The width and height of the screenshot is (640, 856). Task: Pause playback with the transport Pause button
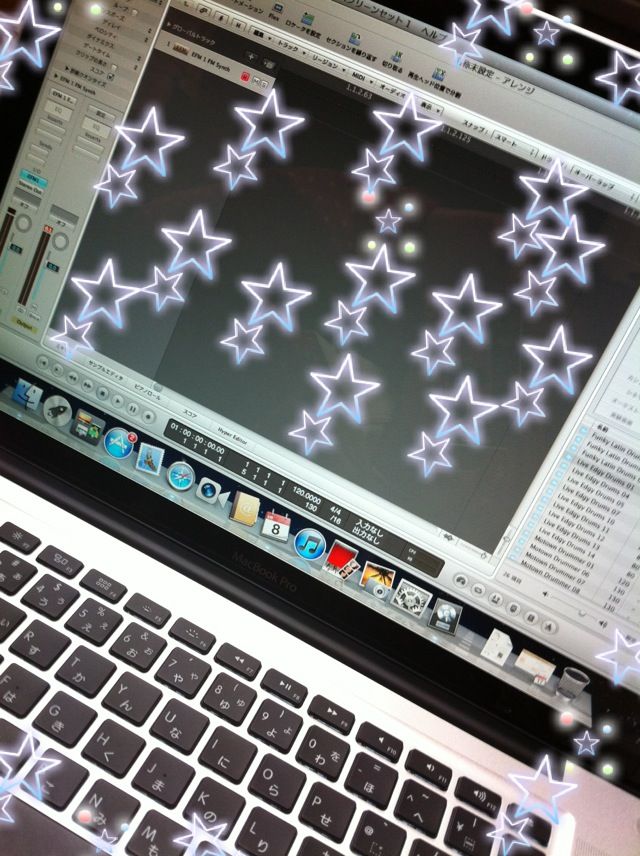click(x=132, y=409)
